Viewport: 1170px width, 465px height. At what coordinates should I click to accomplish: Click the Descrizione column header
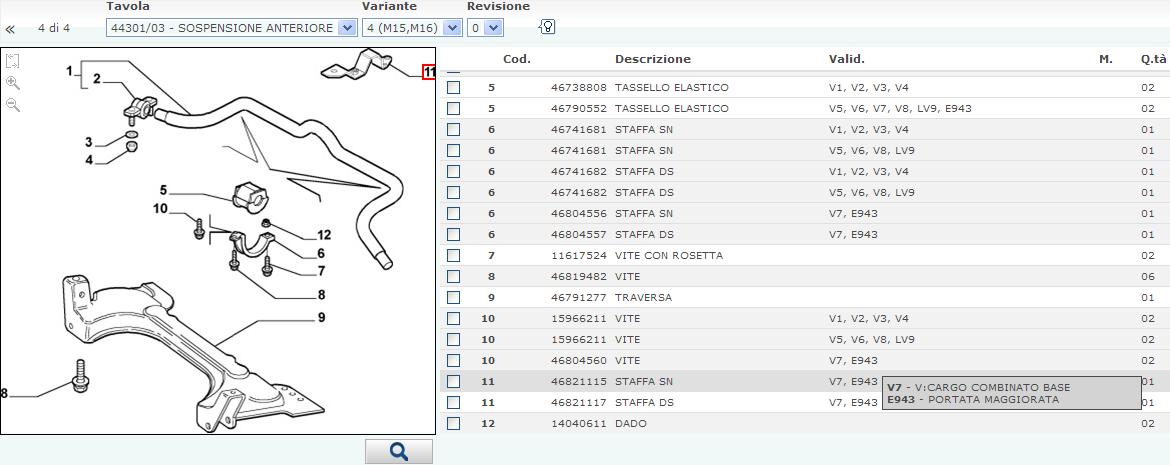652,59
